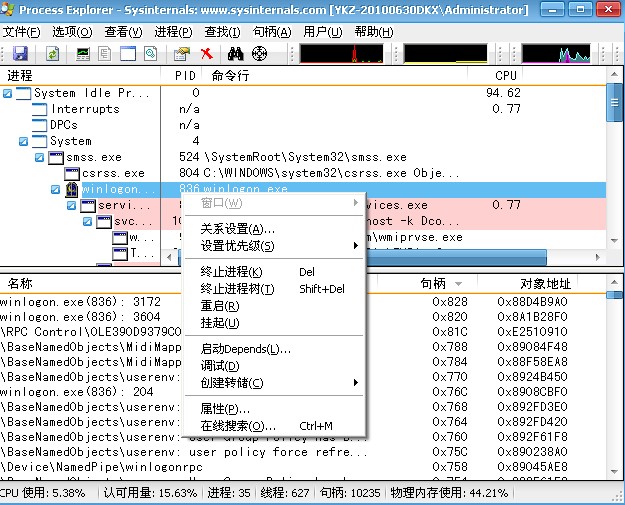Click the binoculars Find Handle icon
Image resolution: width=625 pixels, height=505 pixels.
point(236,53)
